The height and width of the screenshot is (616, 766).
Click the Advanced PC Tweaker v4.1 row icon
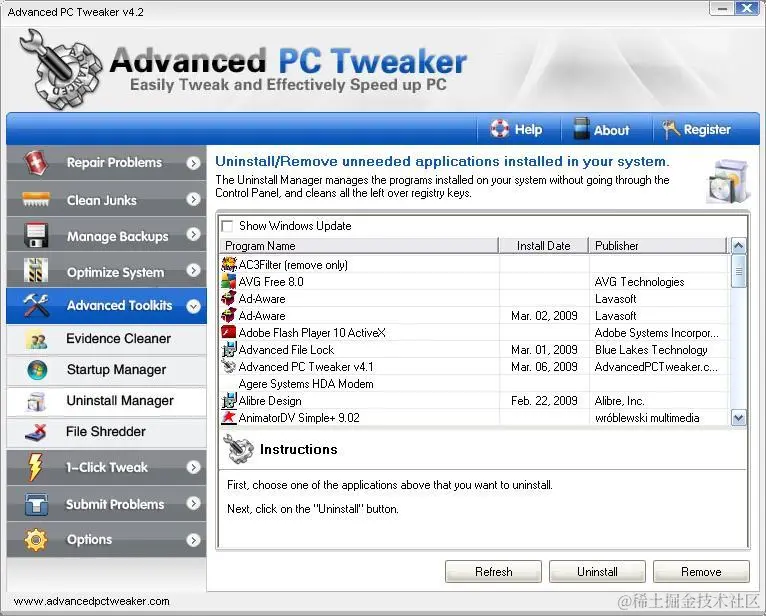point(229,366)
